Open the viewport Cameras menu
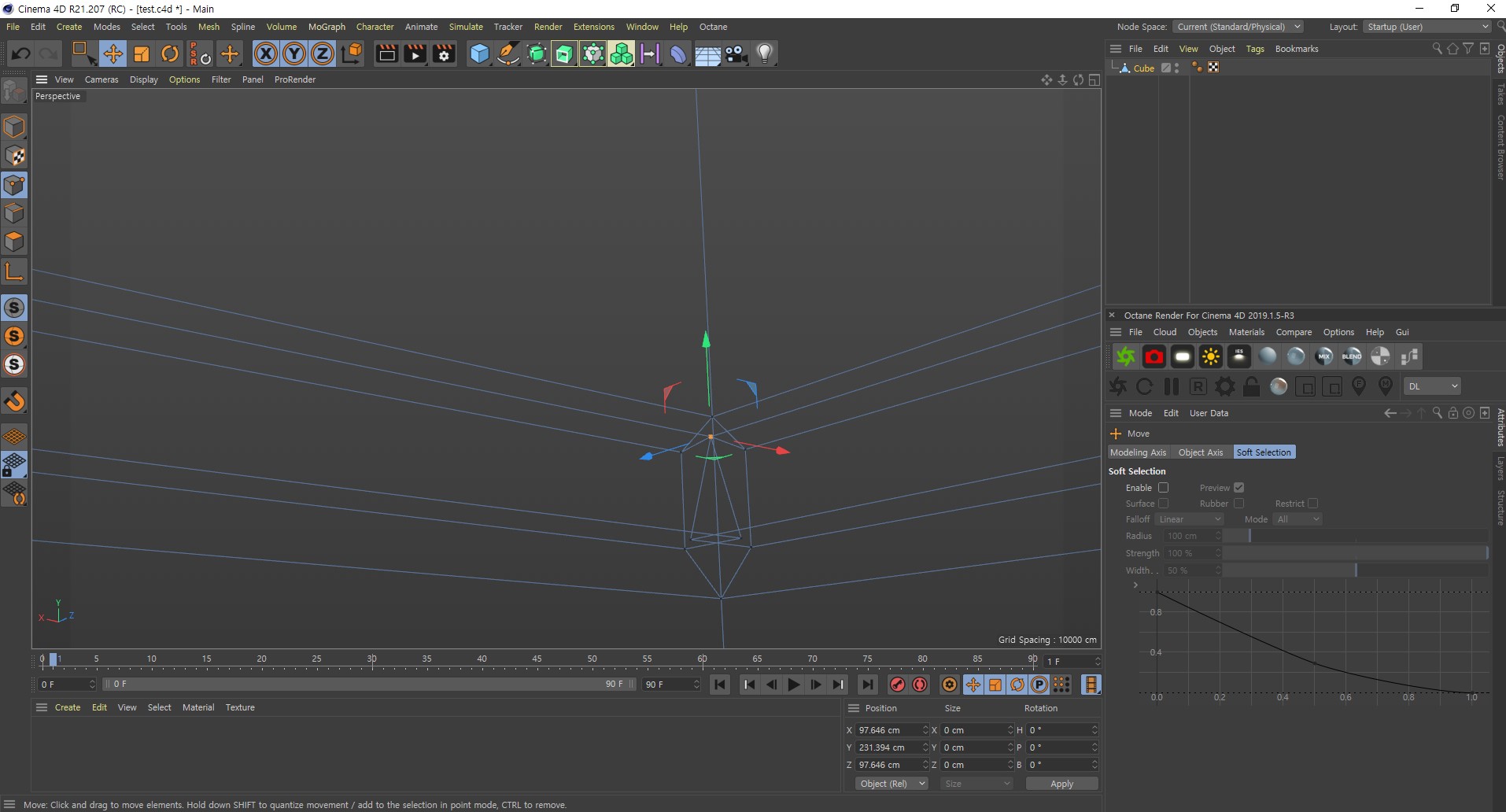 tap(102, 79)
